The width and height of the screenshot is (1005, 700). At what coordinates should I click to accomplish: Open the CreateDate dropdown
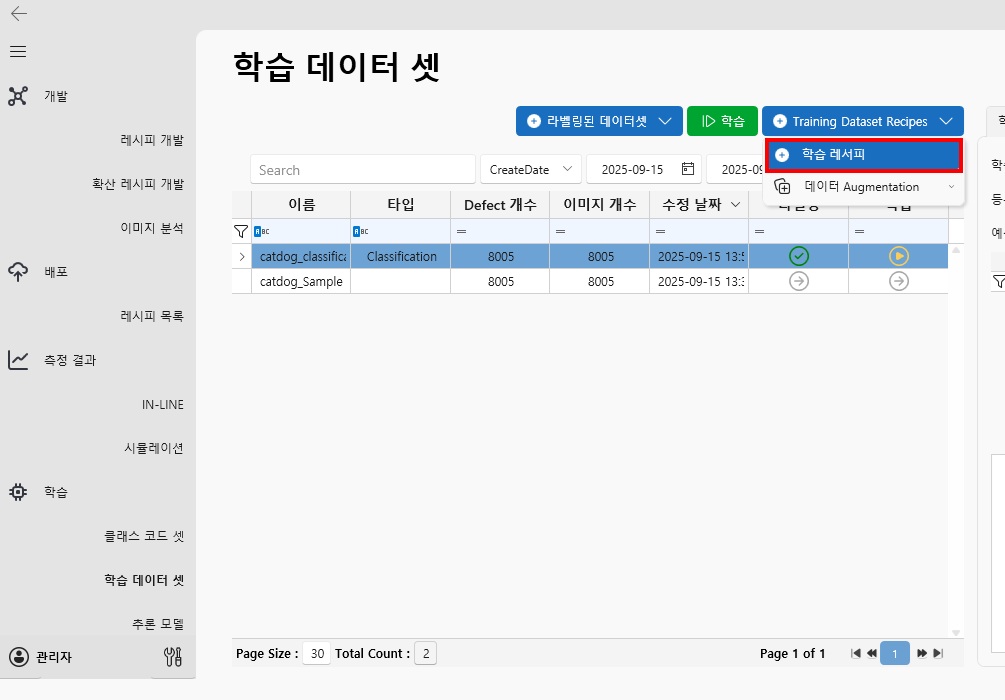pyautogui.click(x=530, y=169)
